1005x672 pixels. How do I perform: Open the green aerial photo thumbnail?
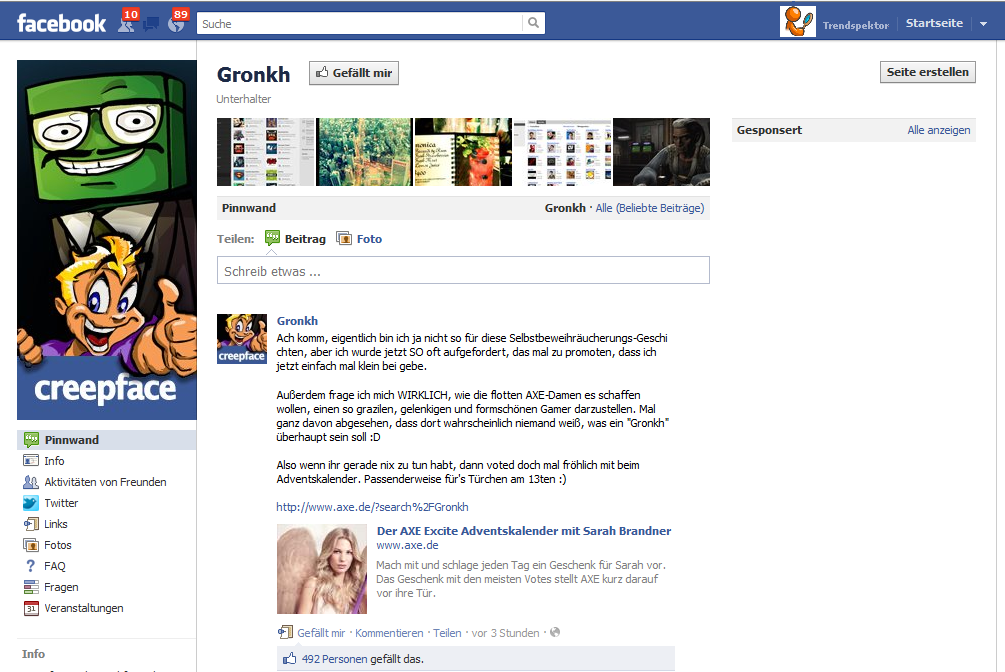364,152
